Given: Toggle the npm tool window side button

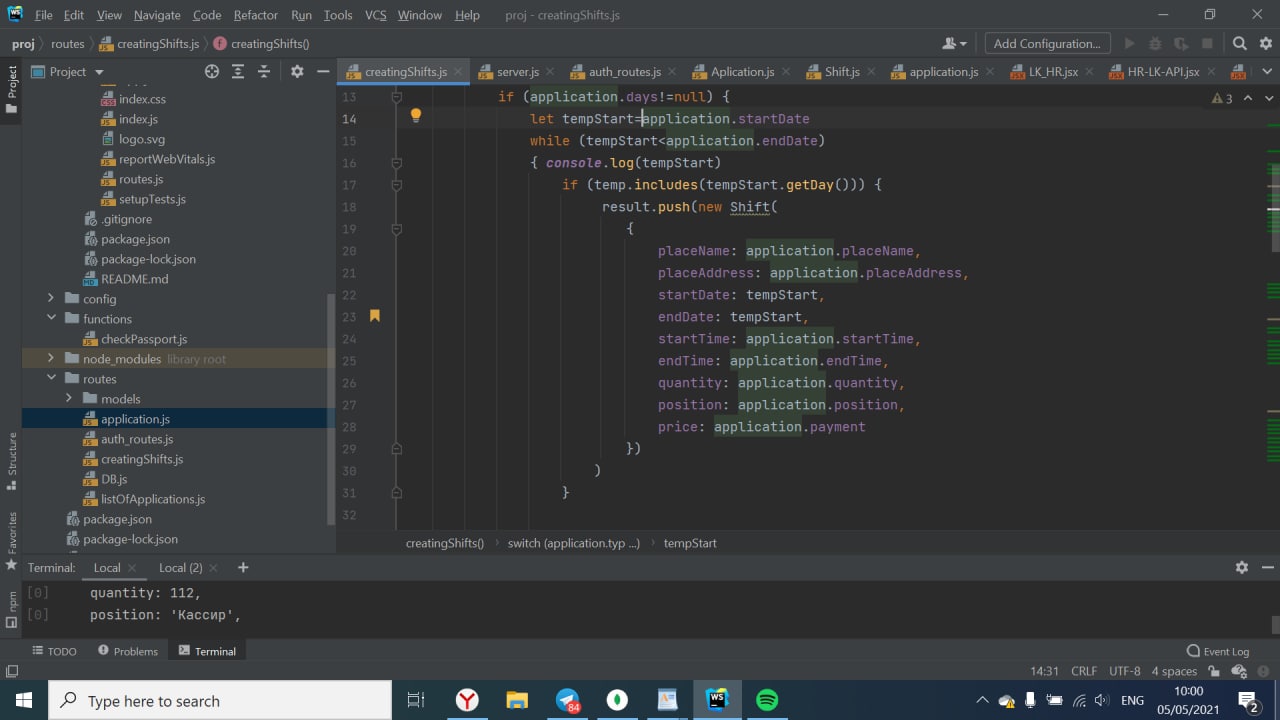Looking at the screenshot, I should 11,608.
